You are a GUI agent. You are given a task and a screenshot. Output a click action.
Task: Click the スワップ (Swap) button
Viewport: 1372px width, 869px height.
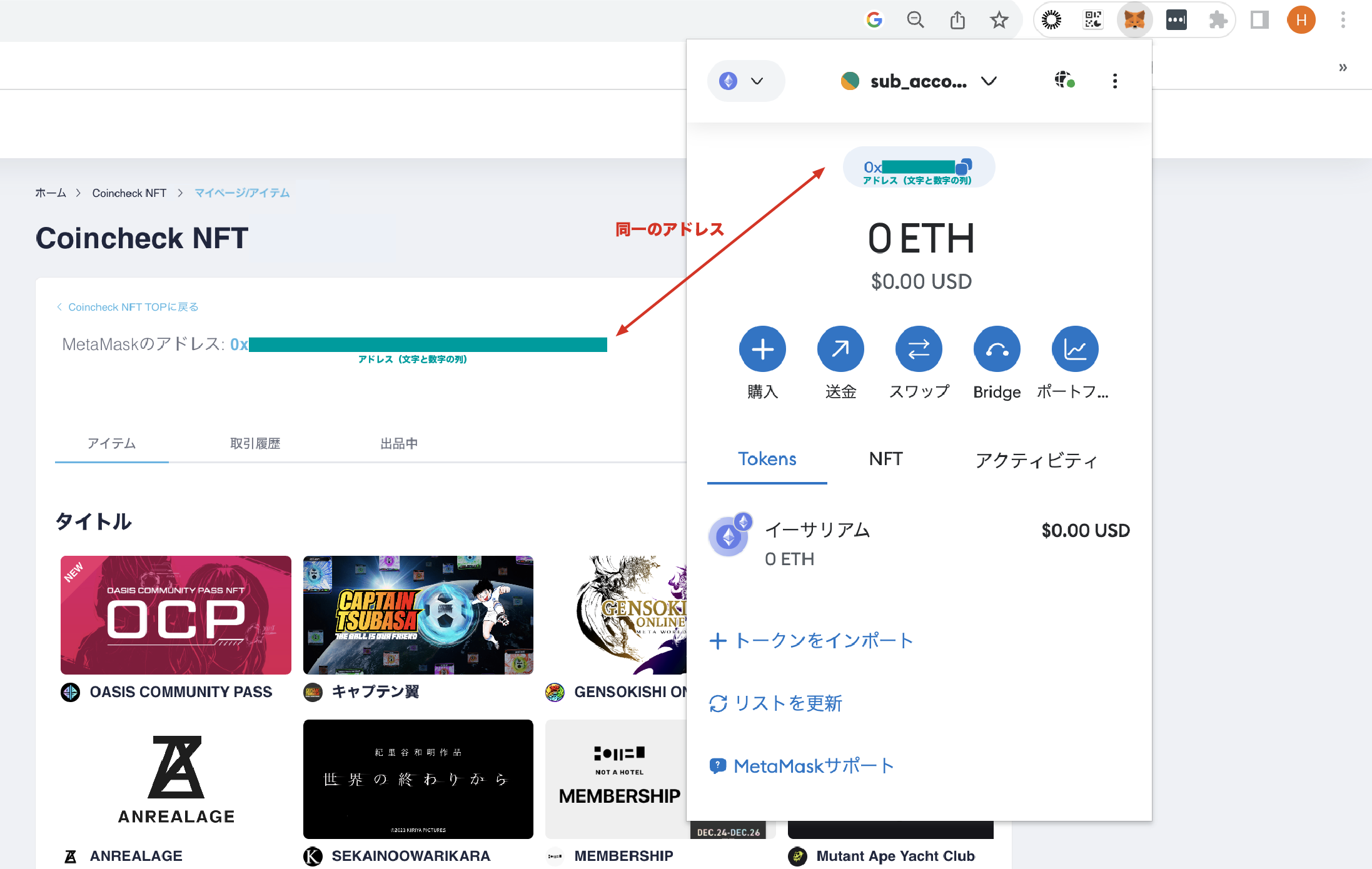point(919,349)
